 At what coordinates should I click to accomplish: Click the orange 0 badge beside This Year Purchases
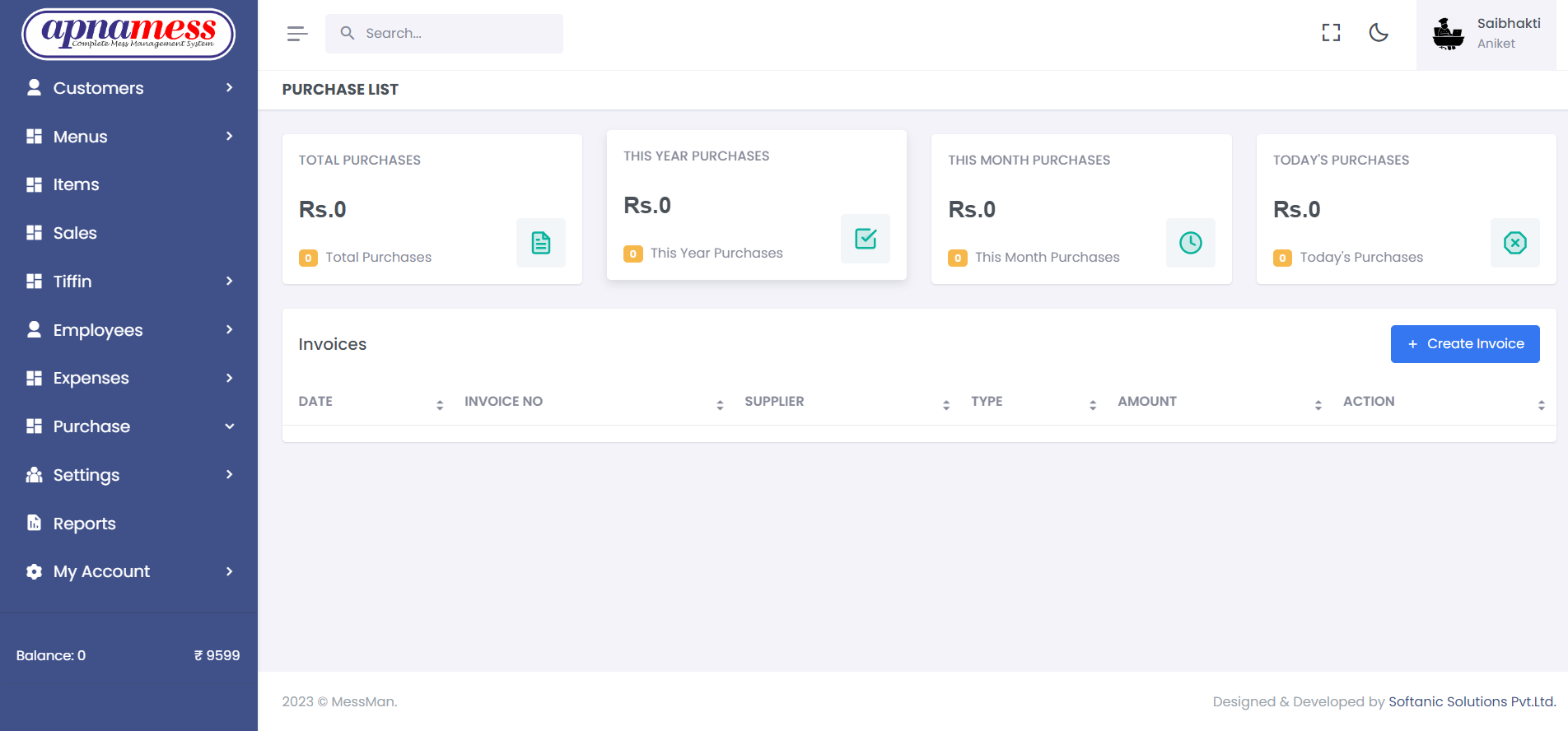[632, 254]
